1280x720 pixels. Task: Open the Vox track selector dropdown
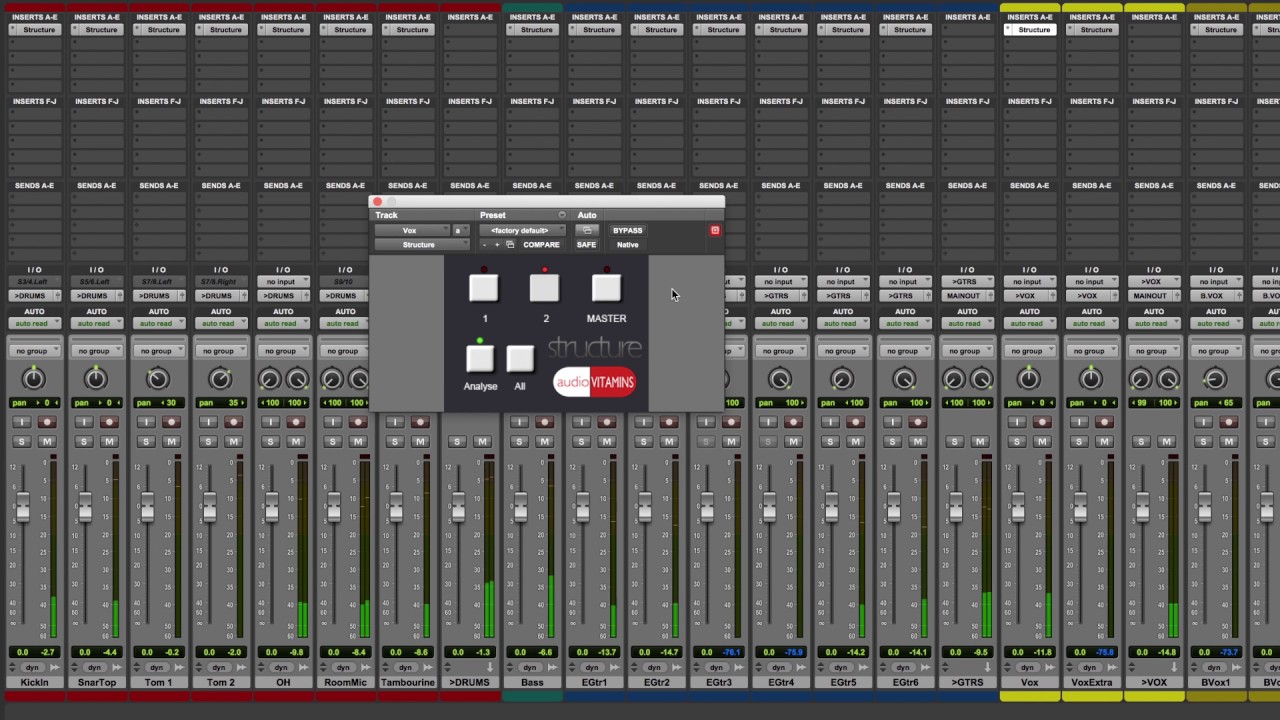tap(411, 230)
